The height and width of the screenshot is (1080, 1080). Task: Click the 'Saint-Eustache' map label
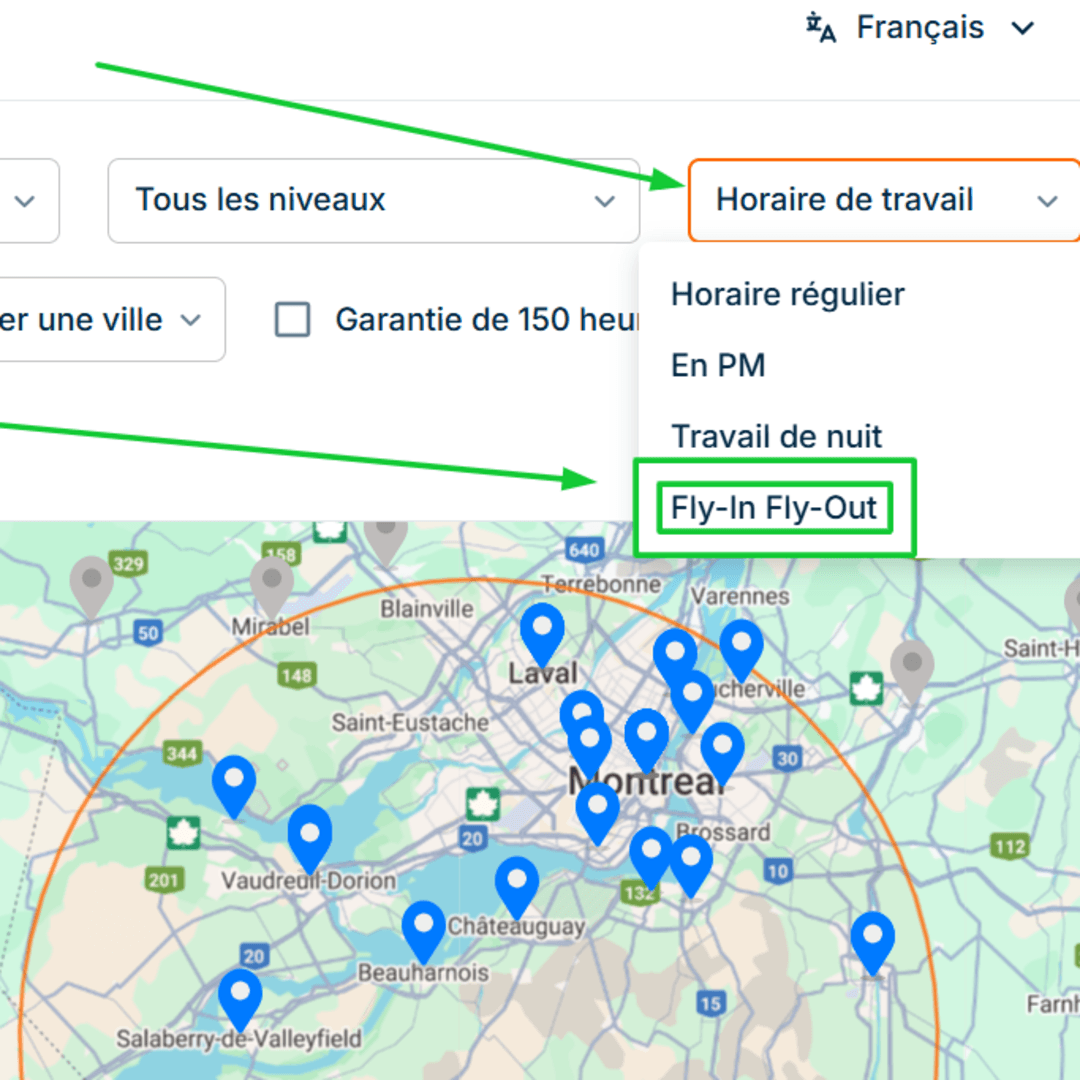410,723
